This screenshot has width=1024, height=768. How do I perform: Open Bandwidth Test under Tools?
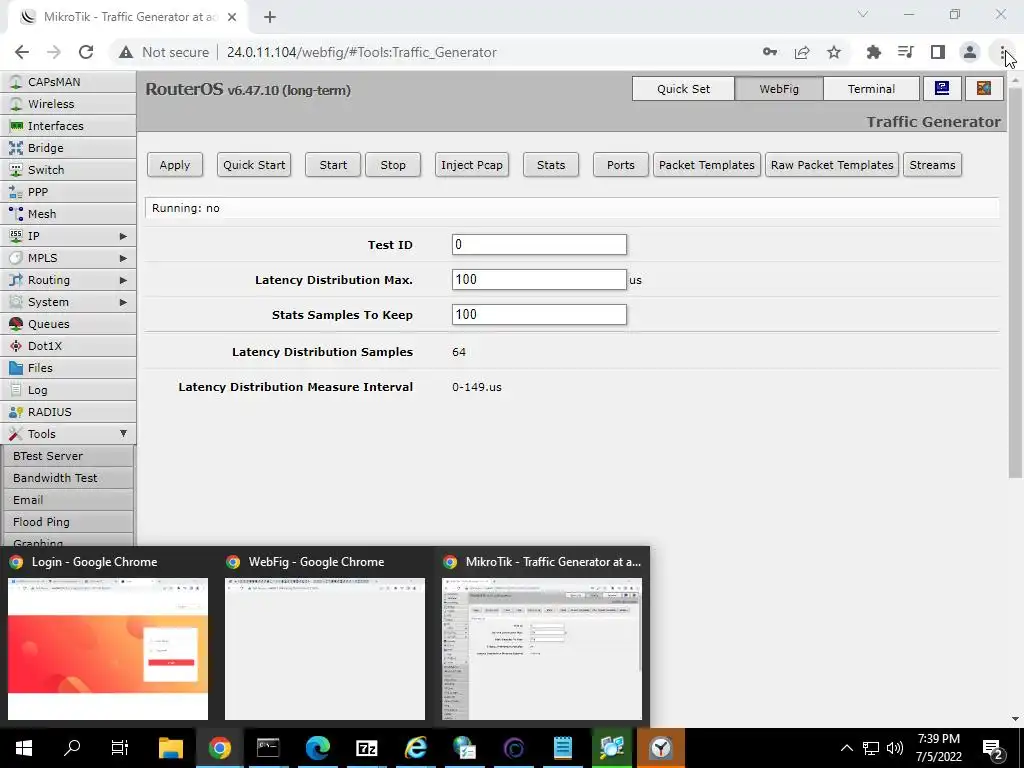point(68,478)
